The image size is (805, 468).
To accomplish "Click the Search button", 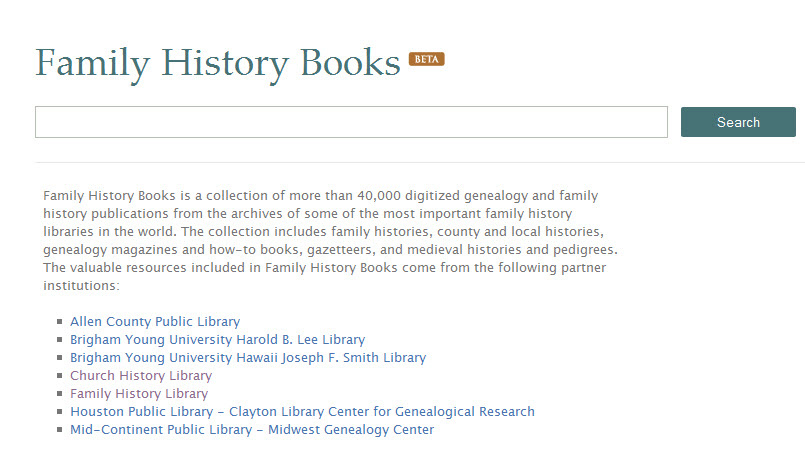I will coord(738,122).
